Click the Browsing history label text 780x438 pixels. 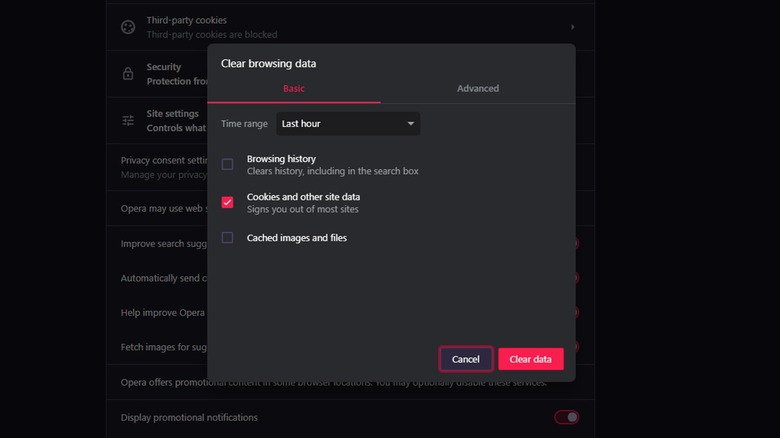pos(281,159)
